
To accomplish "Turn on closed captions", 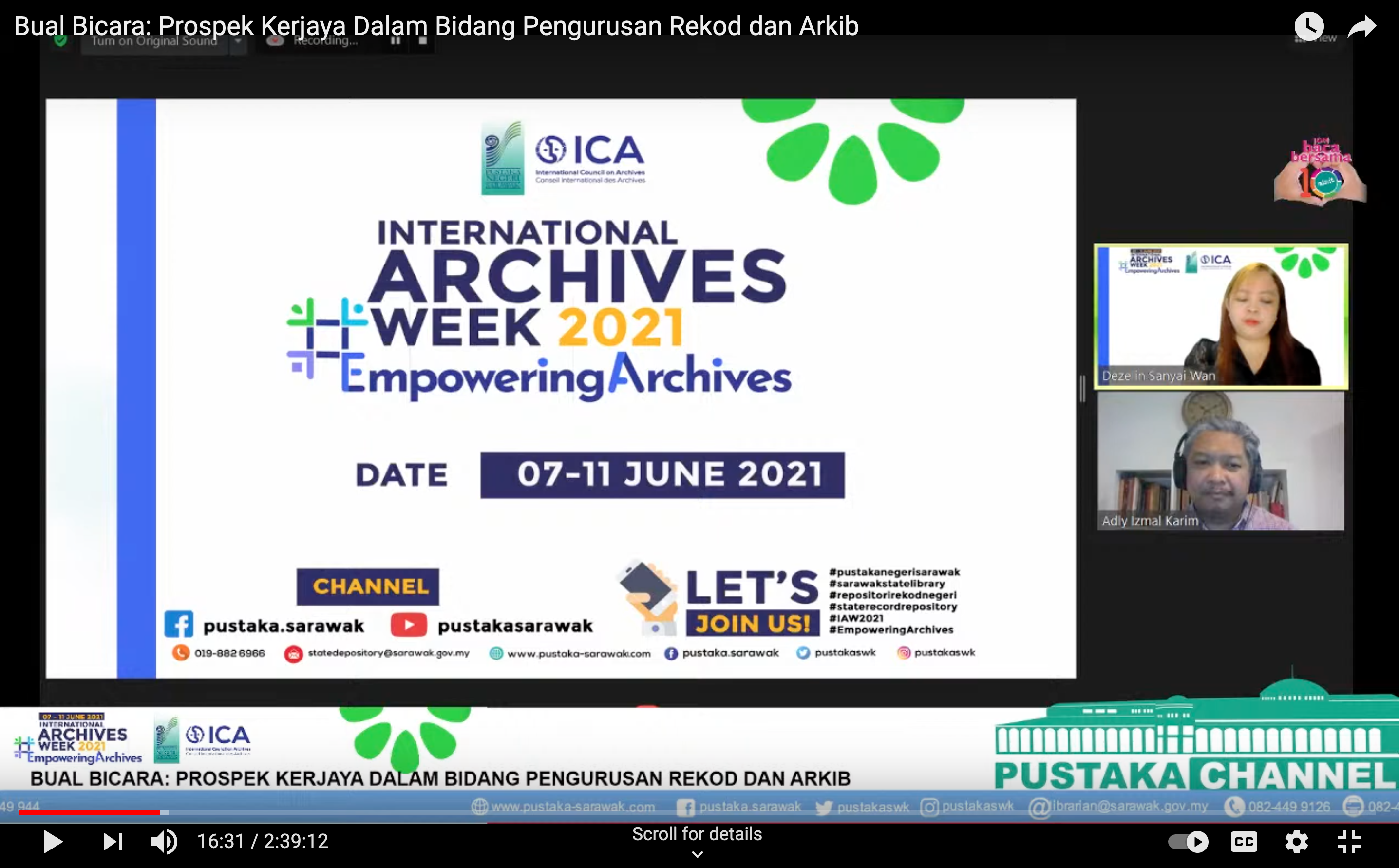I will click(x=1244, y=842).
